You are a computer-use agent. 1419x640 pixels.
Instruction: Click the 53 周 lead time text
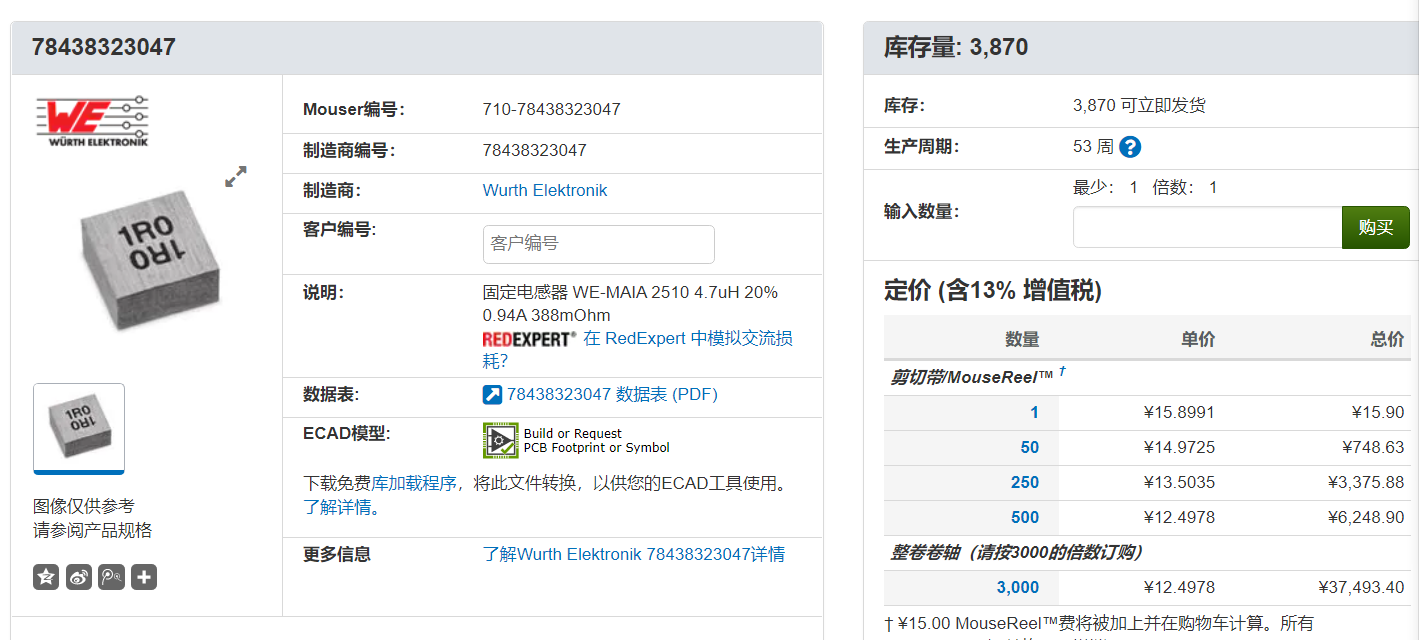pyautogui.click(x=1093, y=147)
